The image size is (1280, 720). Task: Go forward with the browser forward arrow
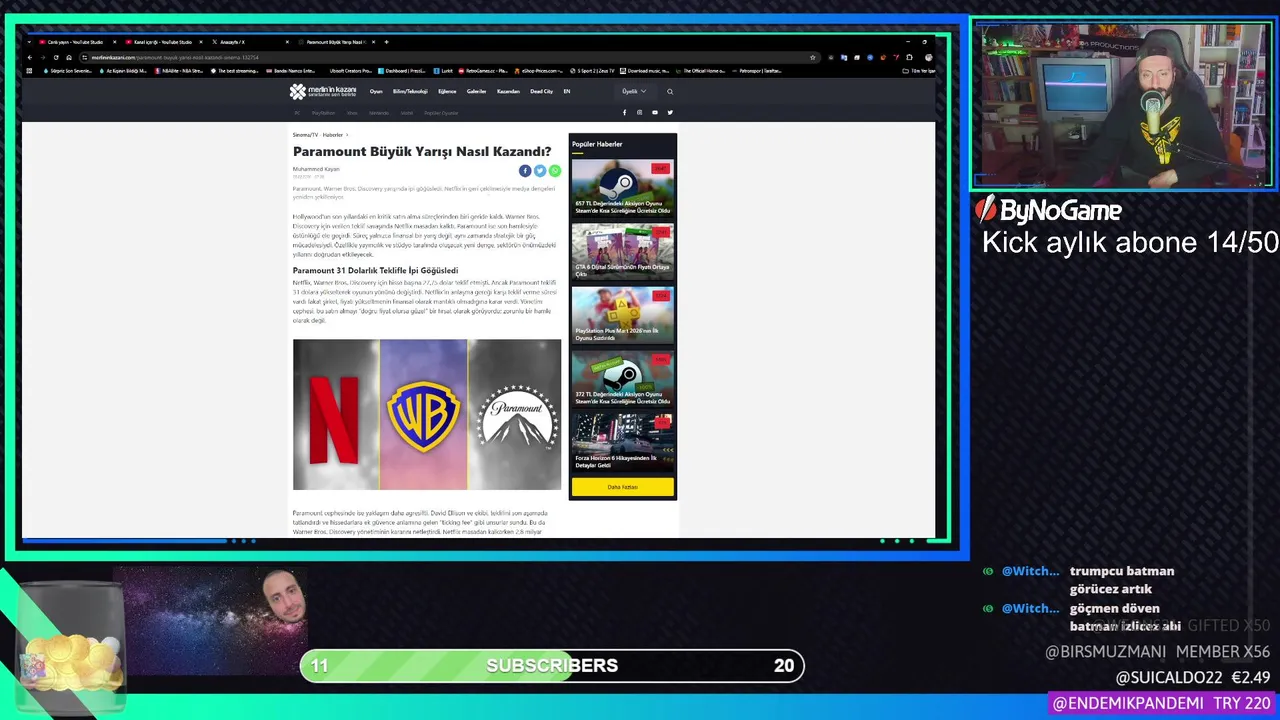coord(43,57)
